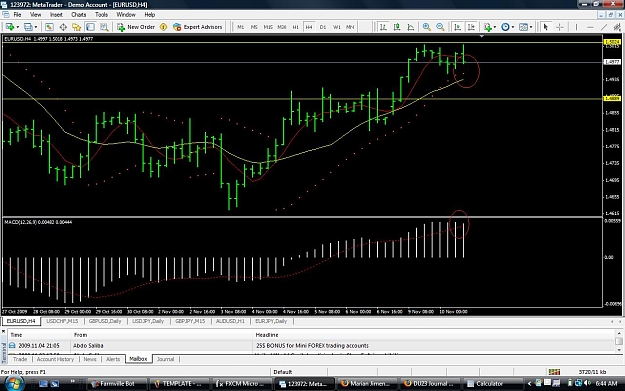Open the Insert menu
The width and height of the screenshot is (625, 391).
tap(56, 14)
